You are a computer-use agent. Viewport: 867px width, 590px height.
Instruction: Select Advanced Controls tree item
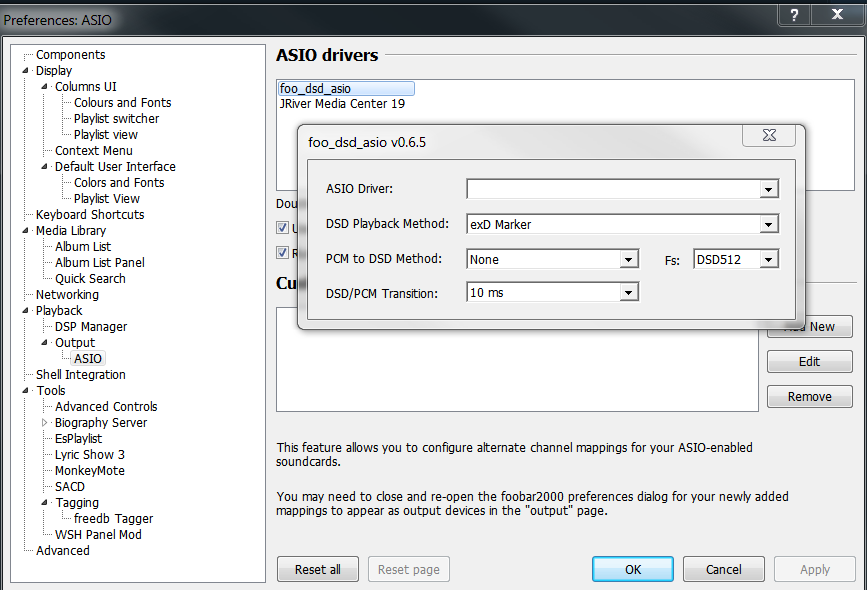(x=106, y=407)
